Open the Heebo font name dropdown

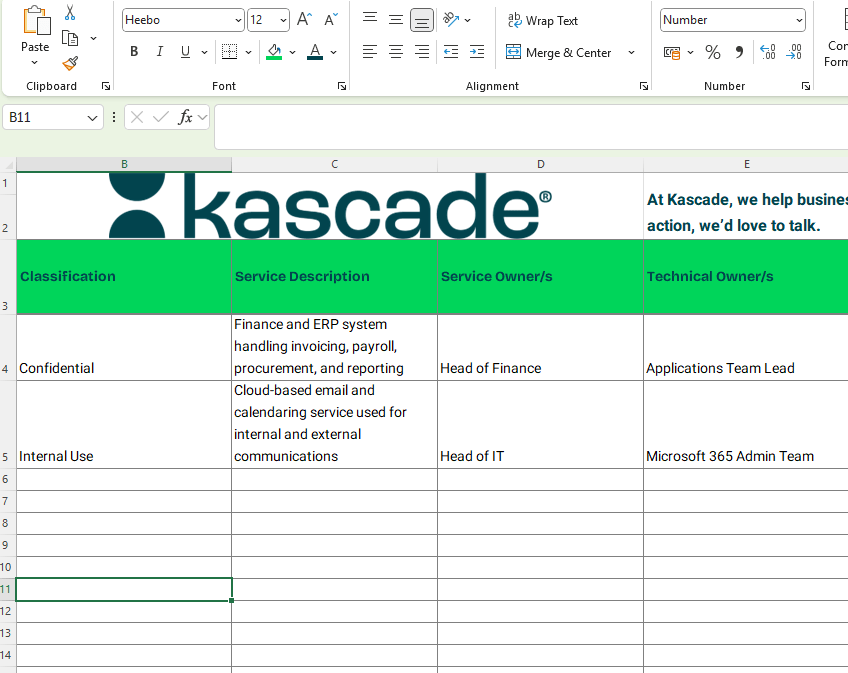tap(237, 19)
